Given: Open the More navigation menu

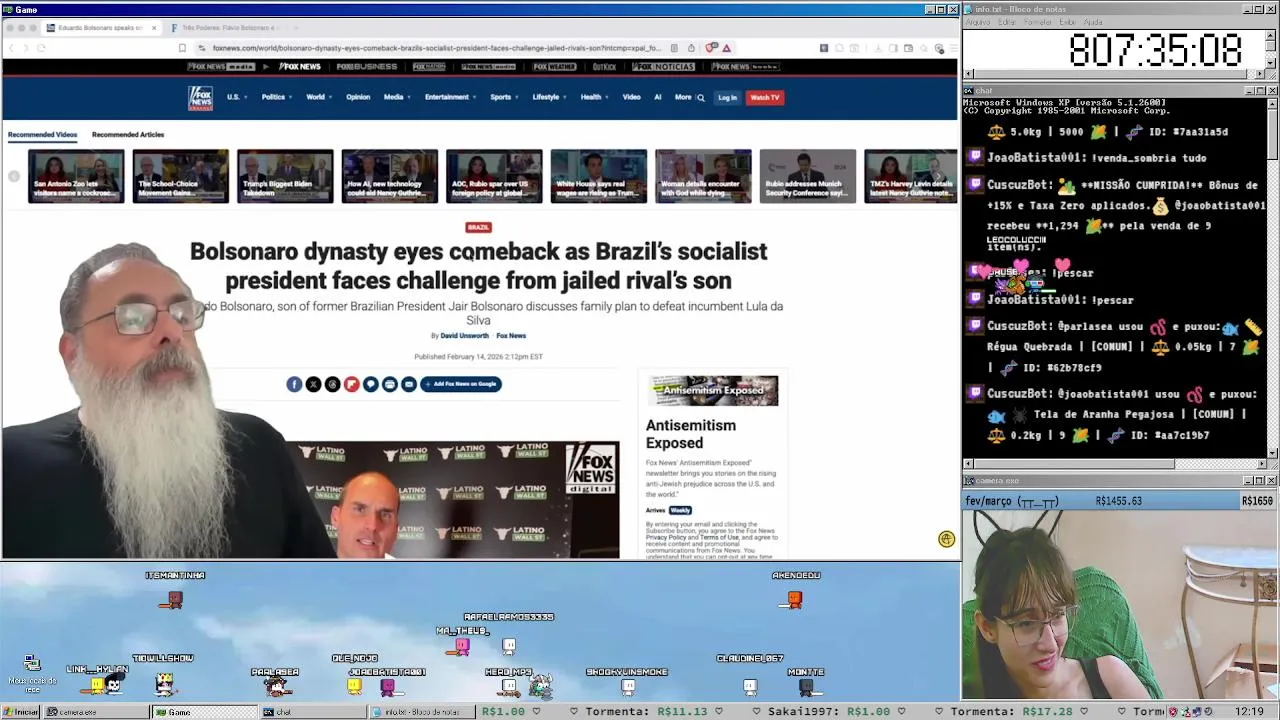Looking at the screenshot, I should [x=683, y=98].
